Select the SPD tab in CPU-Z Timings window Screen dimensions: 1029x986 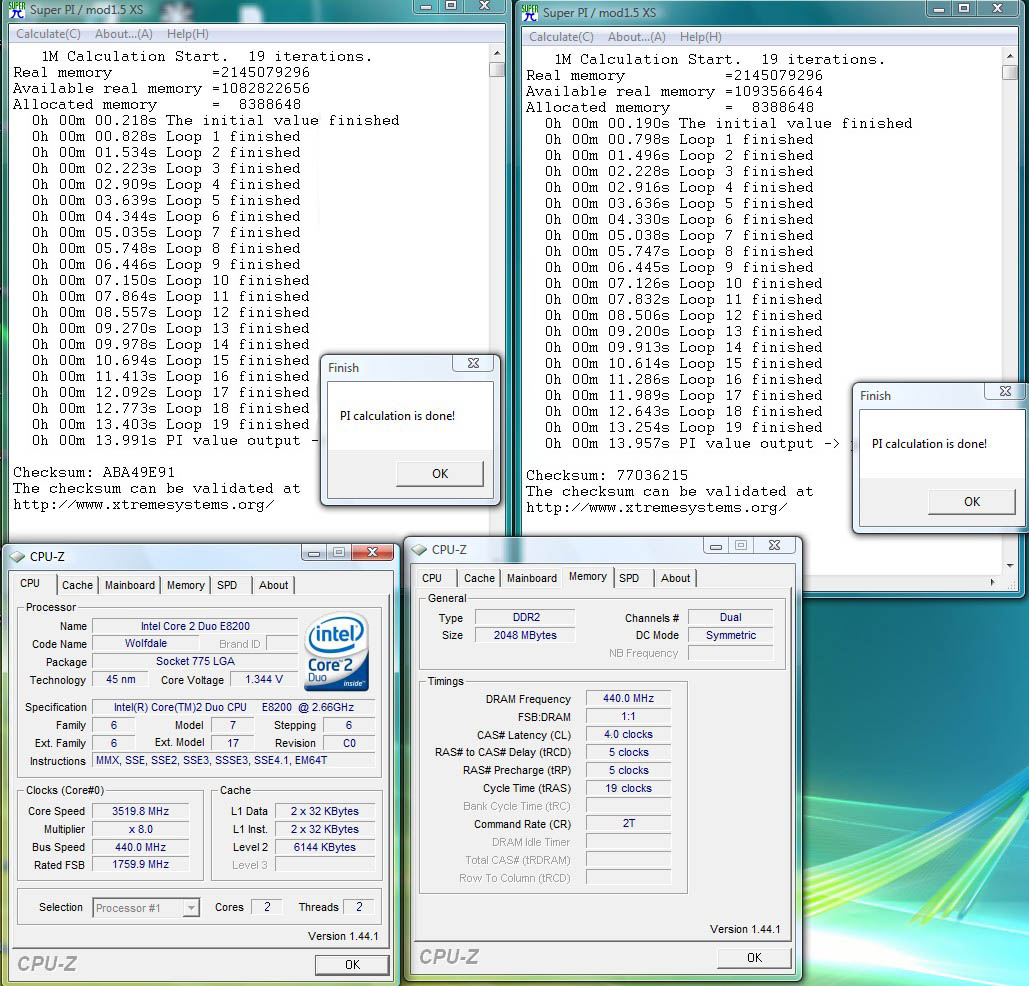tap(629, 578)
